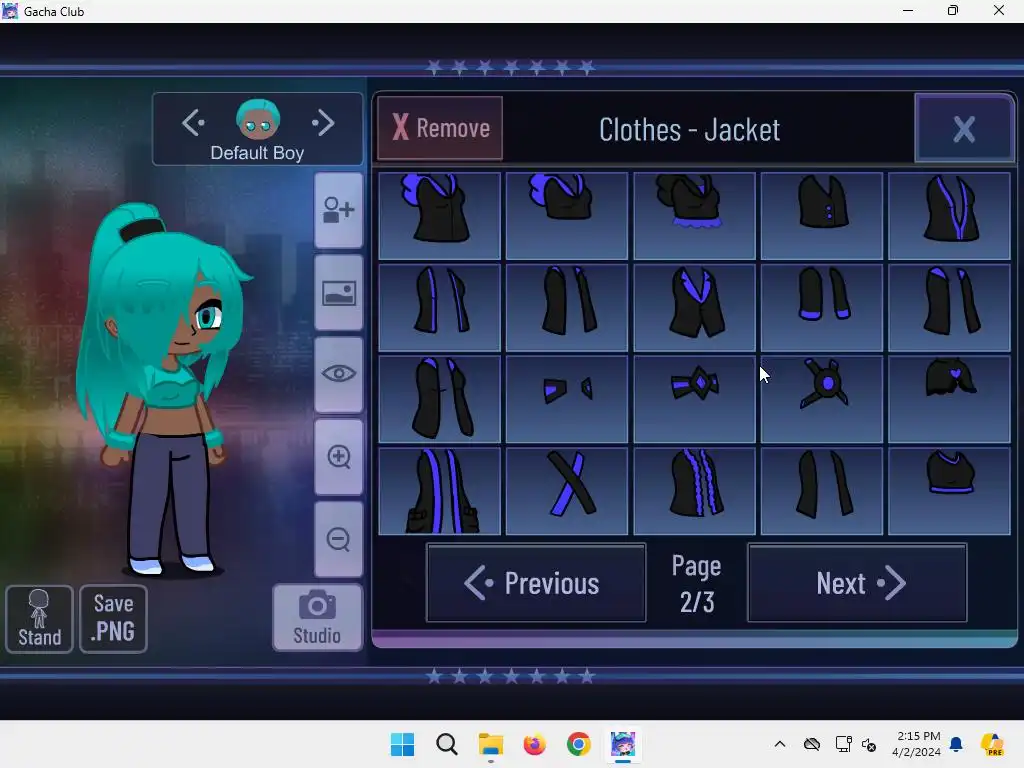Open notifications bell in taskbar
This screenshot has height=768, width=1024.
click(955, 744)
